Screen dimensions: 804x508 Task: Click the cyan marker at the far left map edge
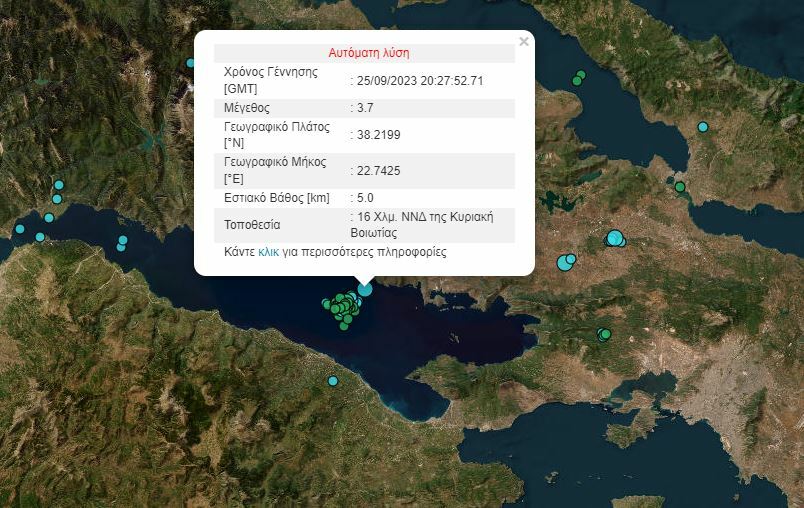(x=19, y=229)
